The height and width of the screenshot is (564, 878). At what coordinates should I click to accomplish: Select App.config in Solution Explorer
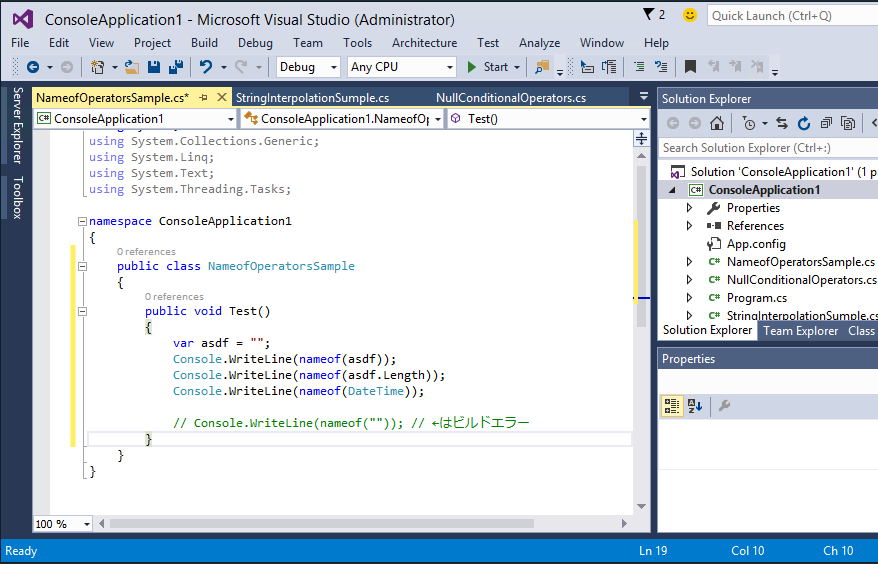tap(756, 244)
